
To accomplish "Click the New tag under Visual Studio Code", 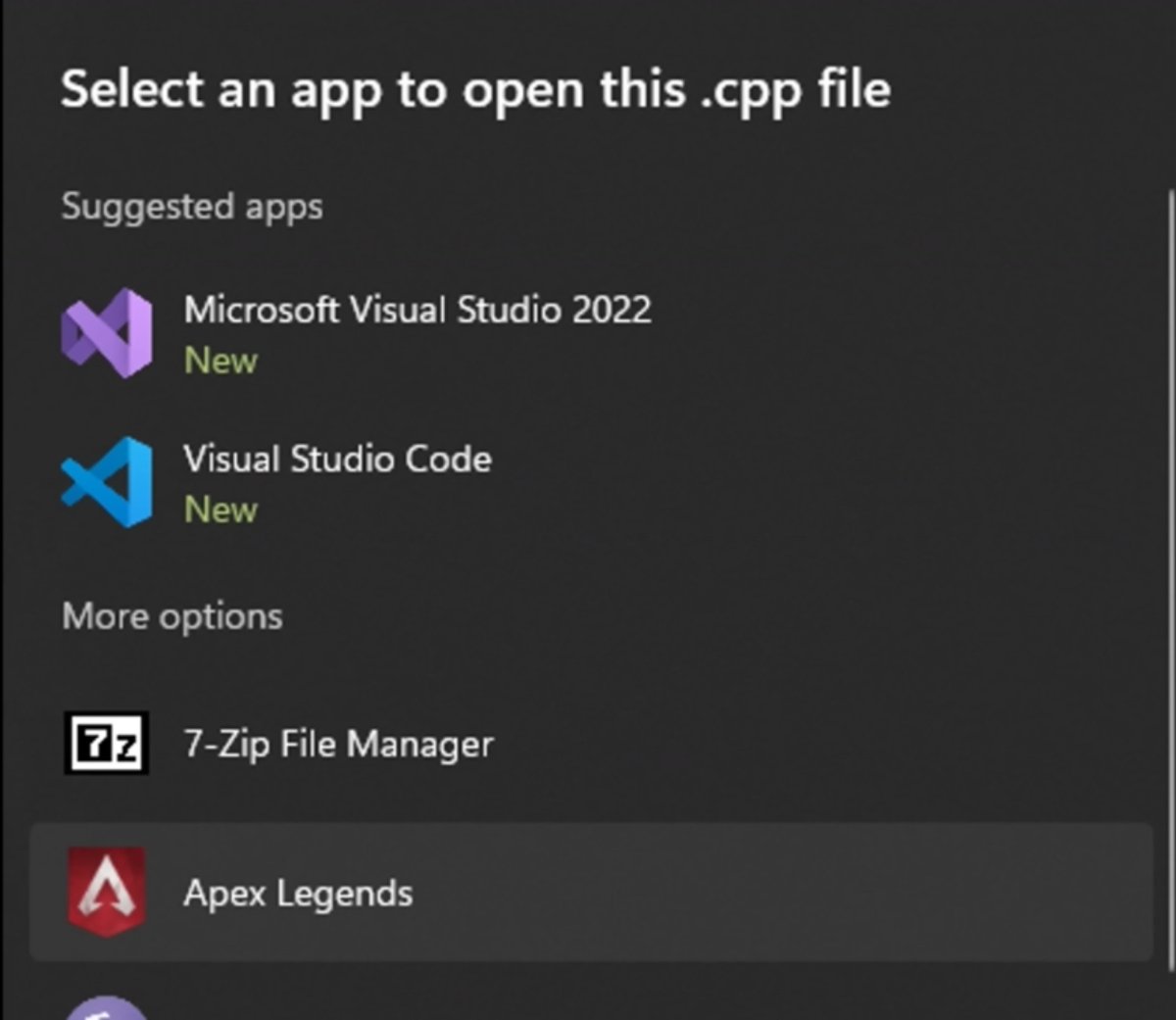I will pos(220,510).
